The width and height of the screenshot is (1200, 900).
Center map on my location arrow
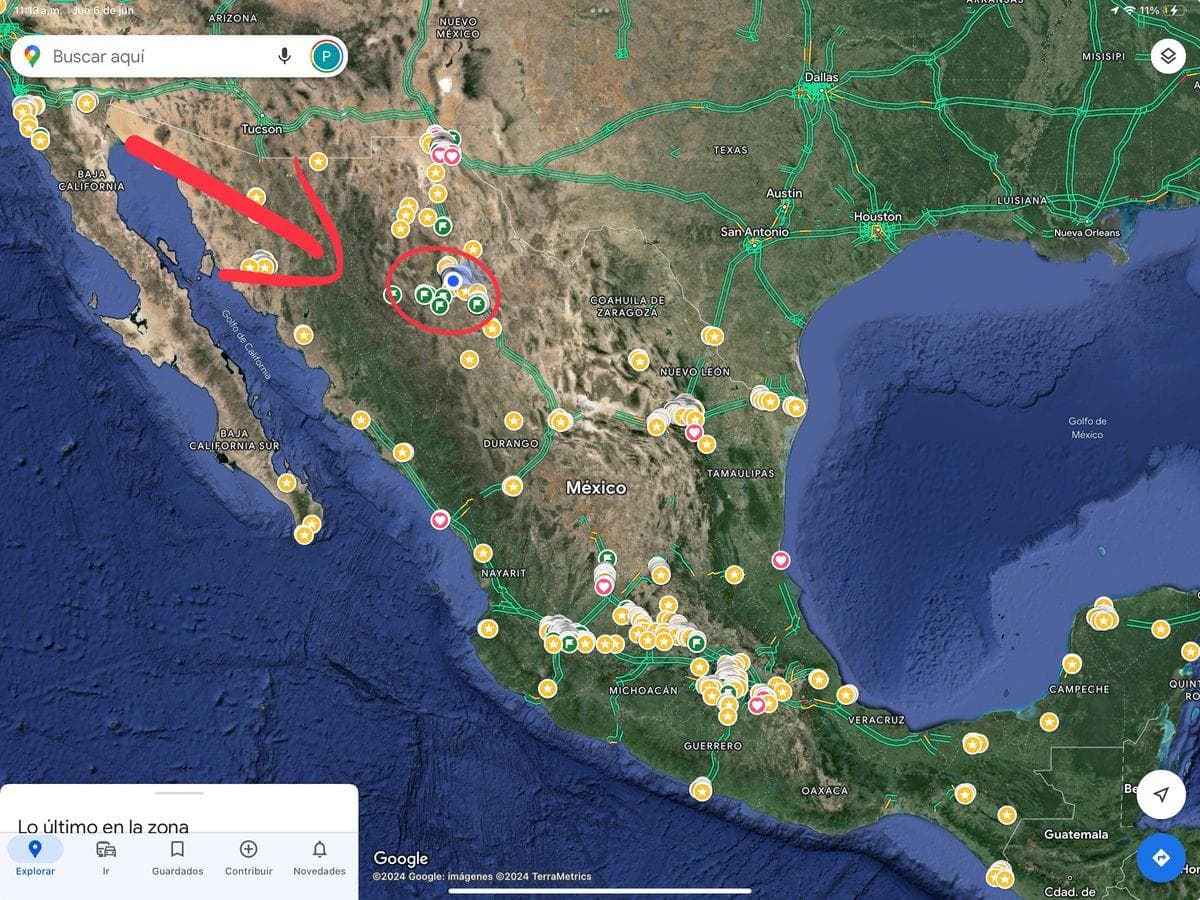(x=1161, y=794)
